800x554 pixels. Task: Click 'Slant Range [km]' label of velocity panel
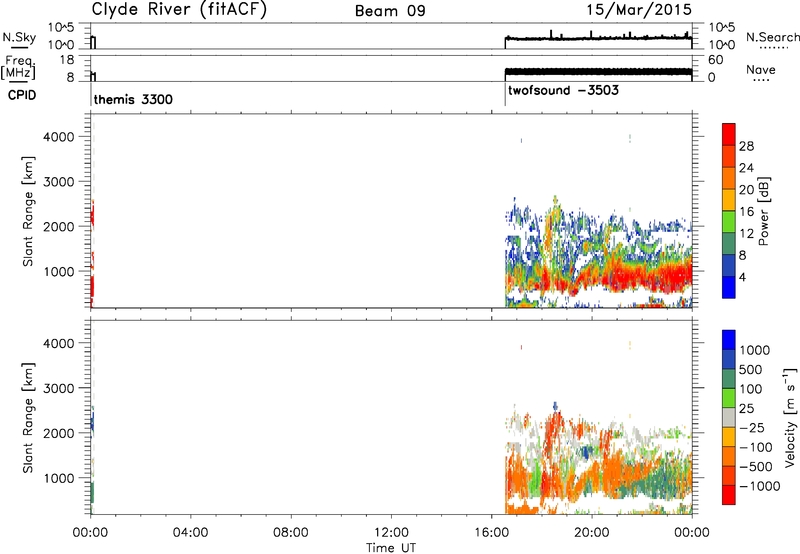(x=28, y=418)
